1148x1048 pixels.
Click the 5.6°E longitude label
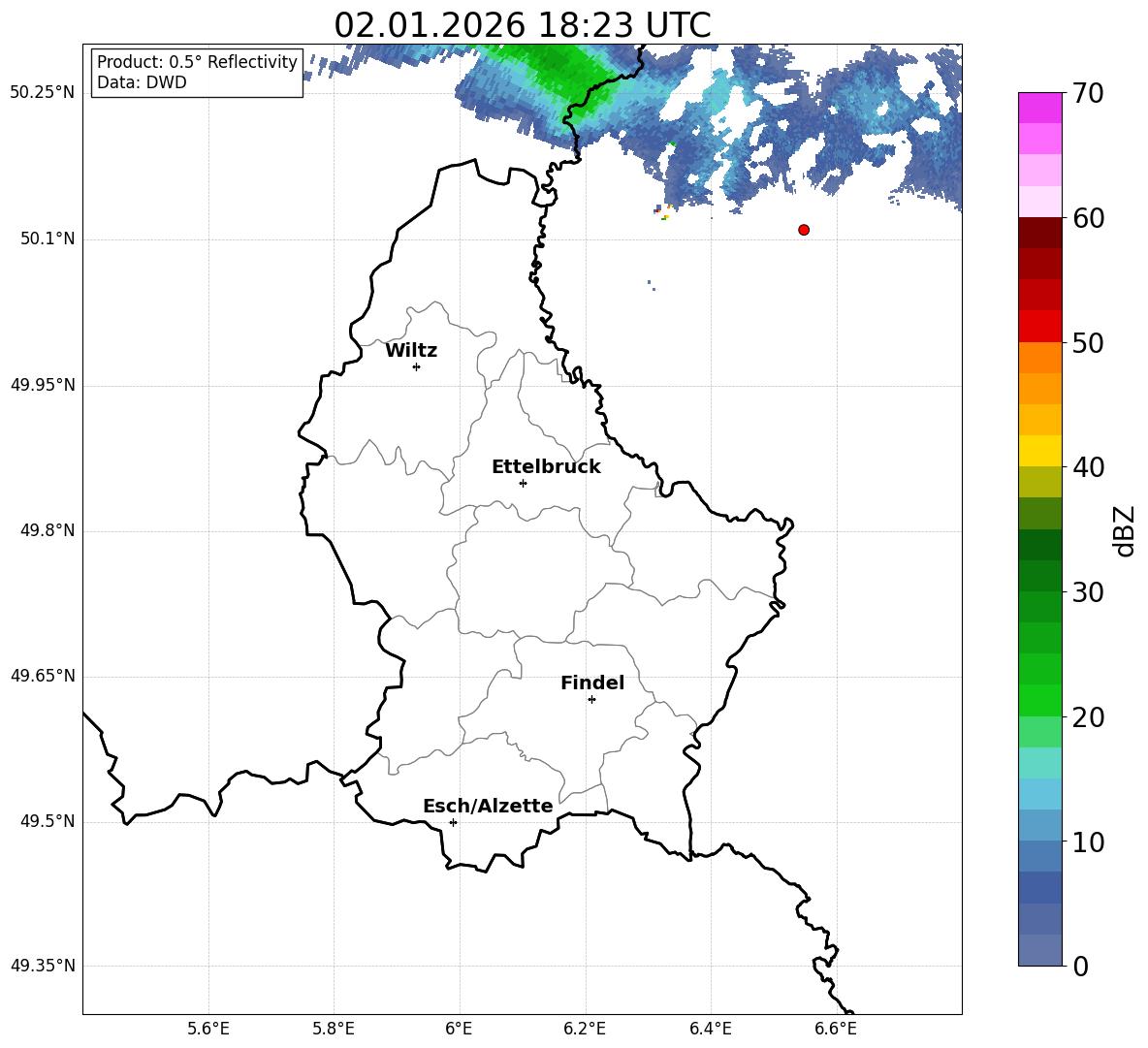[x=208, y=1029]
